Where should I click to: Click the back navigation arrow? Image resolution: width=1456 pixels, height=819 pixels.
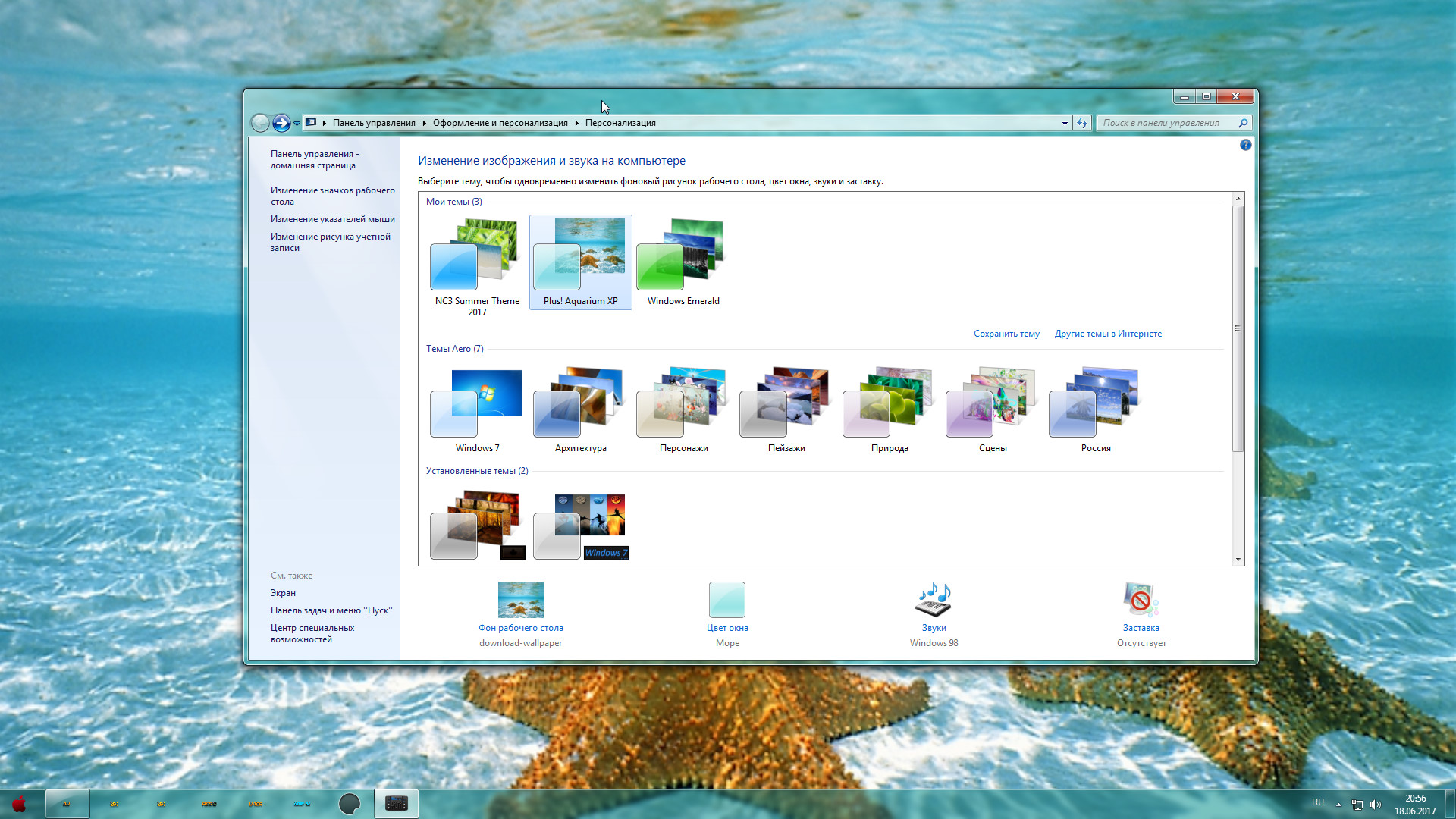260,122
